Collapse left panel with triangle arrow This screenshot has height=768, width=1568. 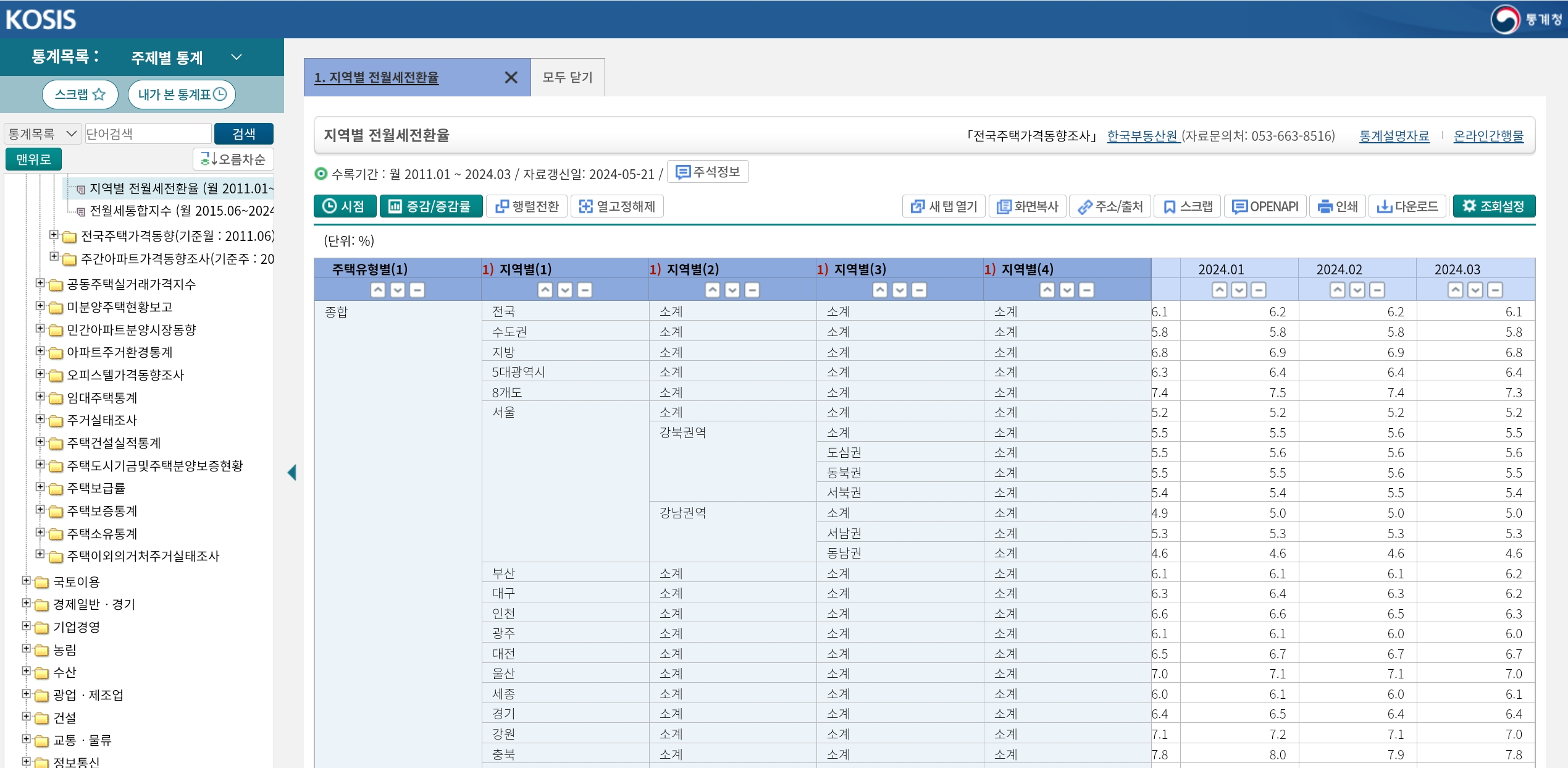click(292, 473)
